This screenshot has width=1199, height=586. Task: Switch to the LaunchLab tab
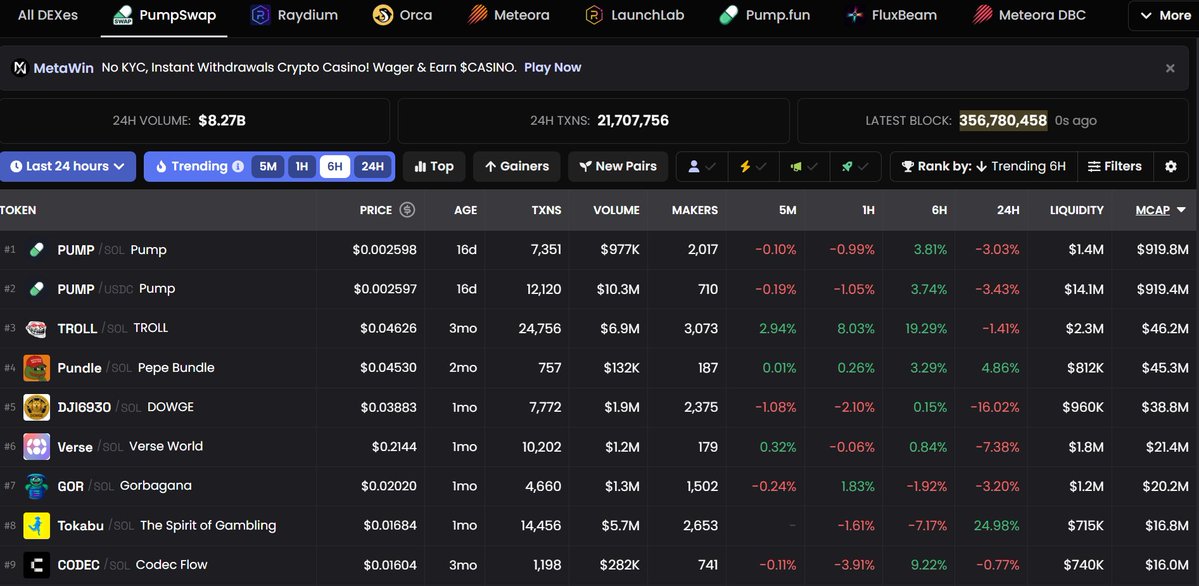coord(635,15)
